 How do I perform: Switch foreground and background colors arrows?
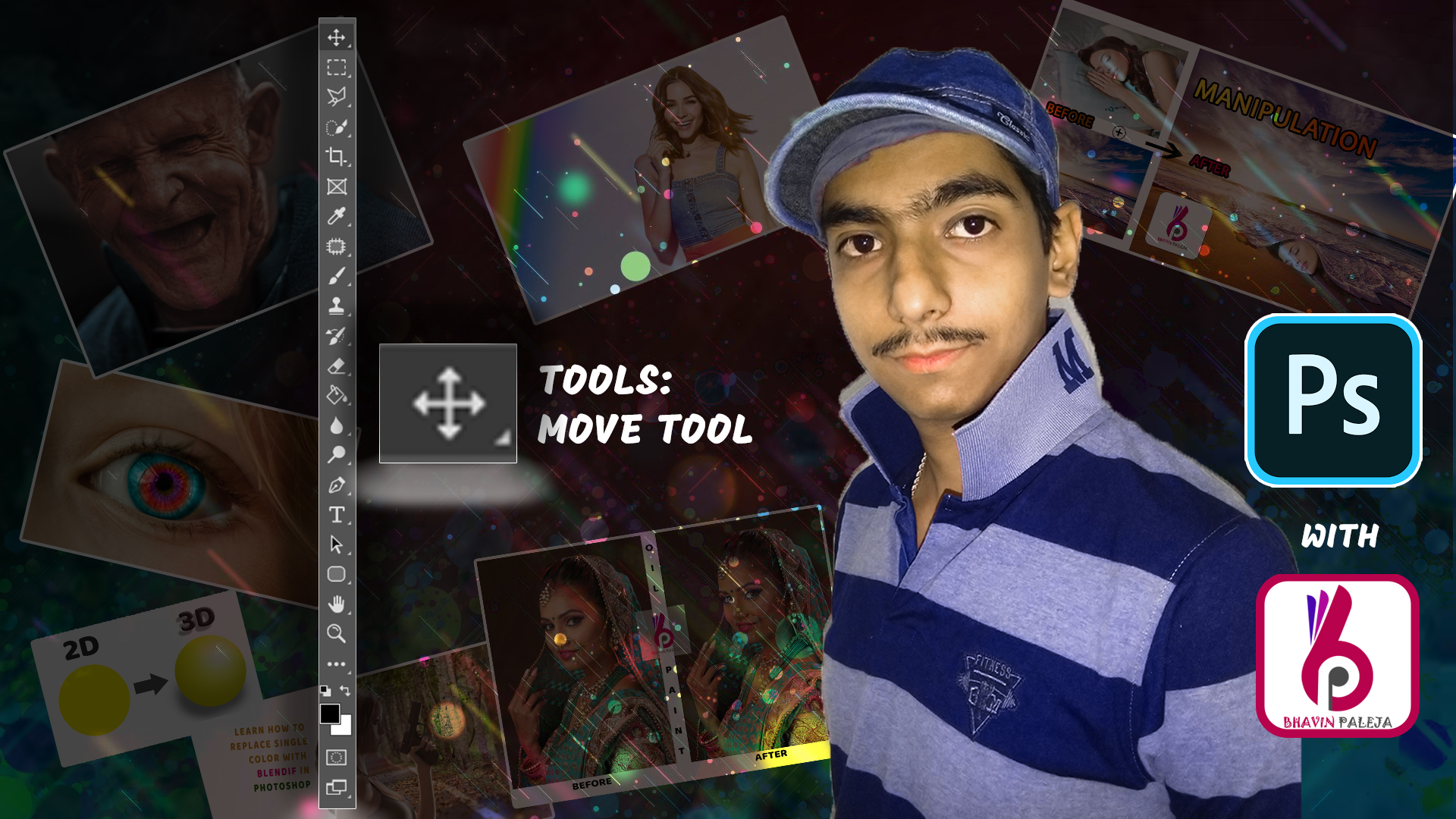click(346, 690)
